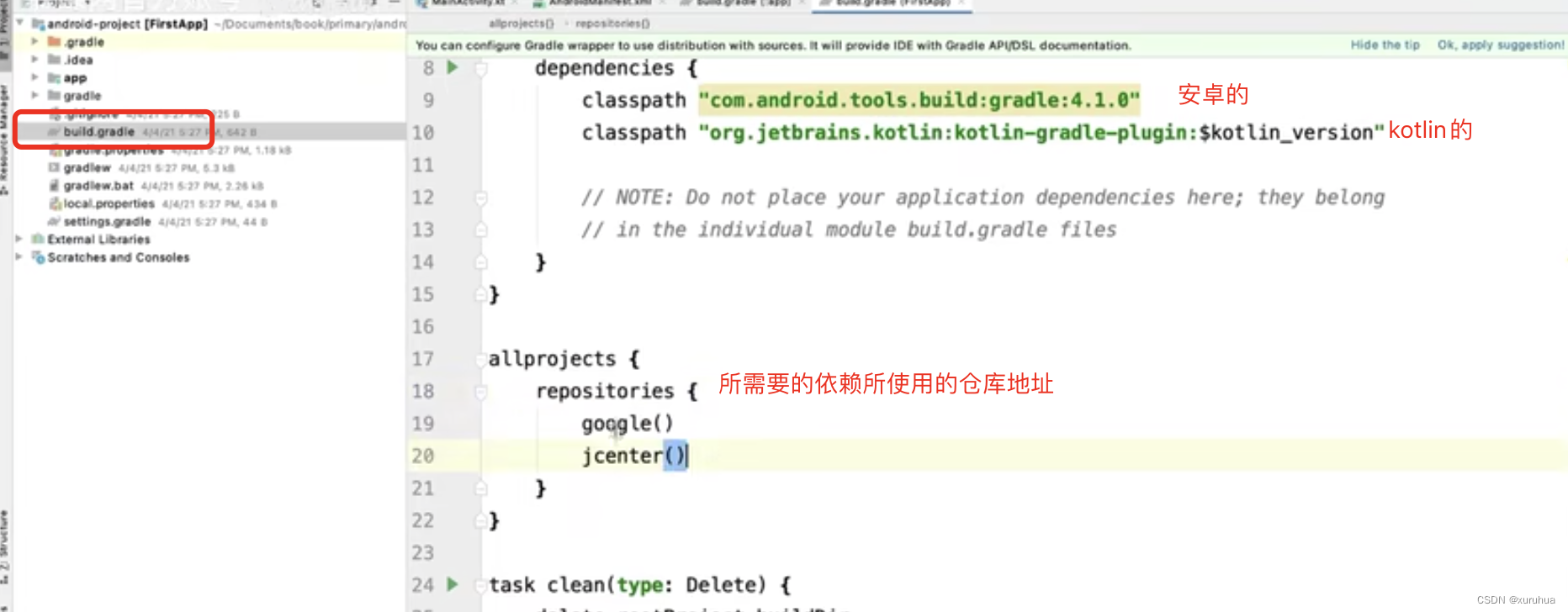Click the build.gradle file icon

click(x=54, y=132)
